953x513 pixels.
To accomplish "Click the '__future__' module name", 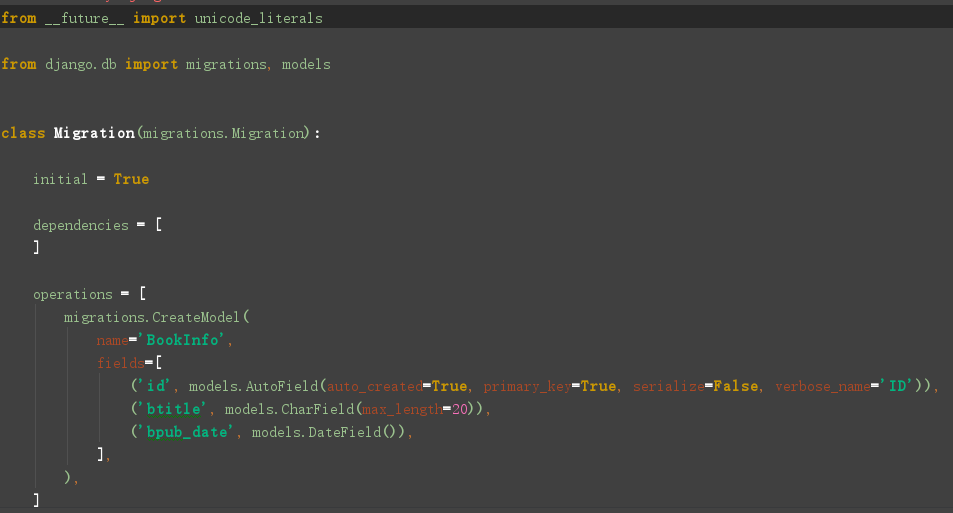I will coord(84,19).
